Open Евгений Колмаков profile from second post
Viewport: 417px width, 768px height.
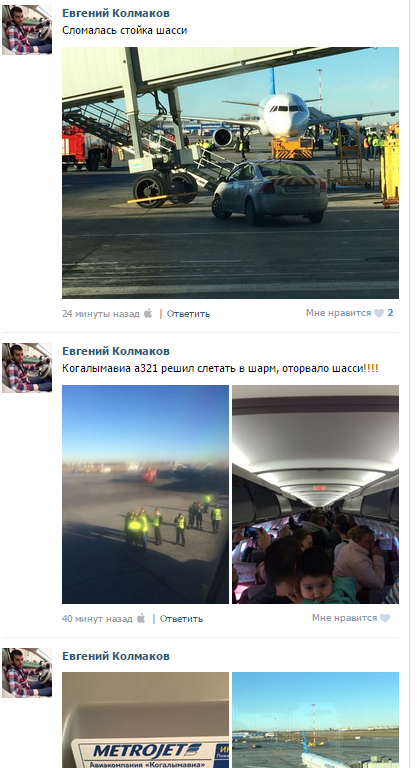pyautogui.click(x=116, y=351)
